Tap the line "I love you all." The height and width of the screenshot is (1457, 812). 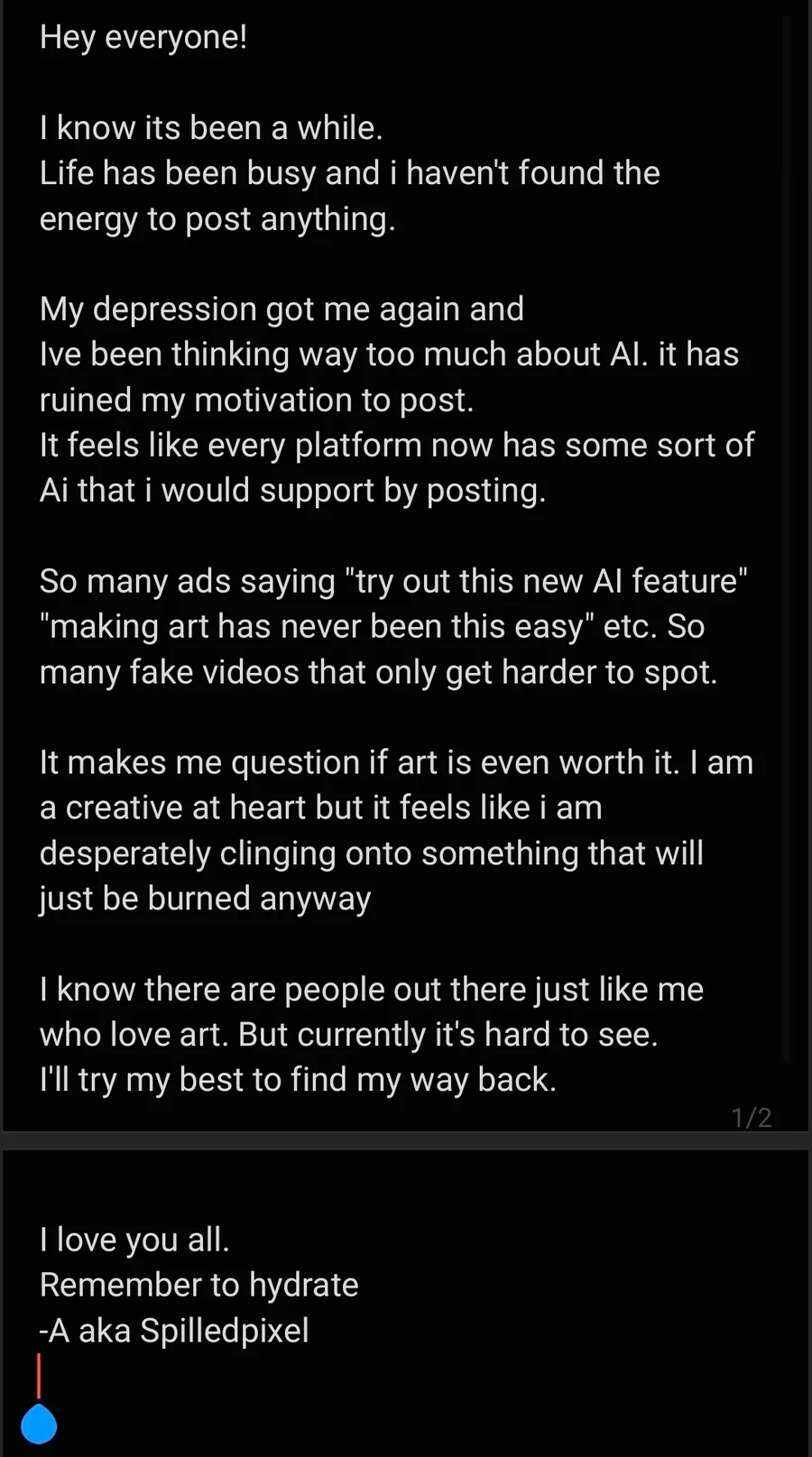134,1240
